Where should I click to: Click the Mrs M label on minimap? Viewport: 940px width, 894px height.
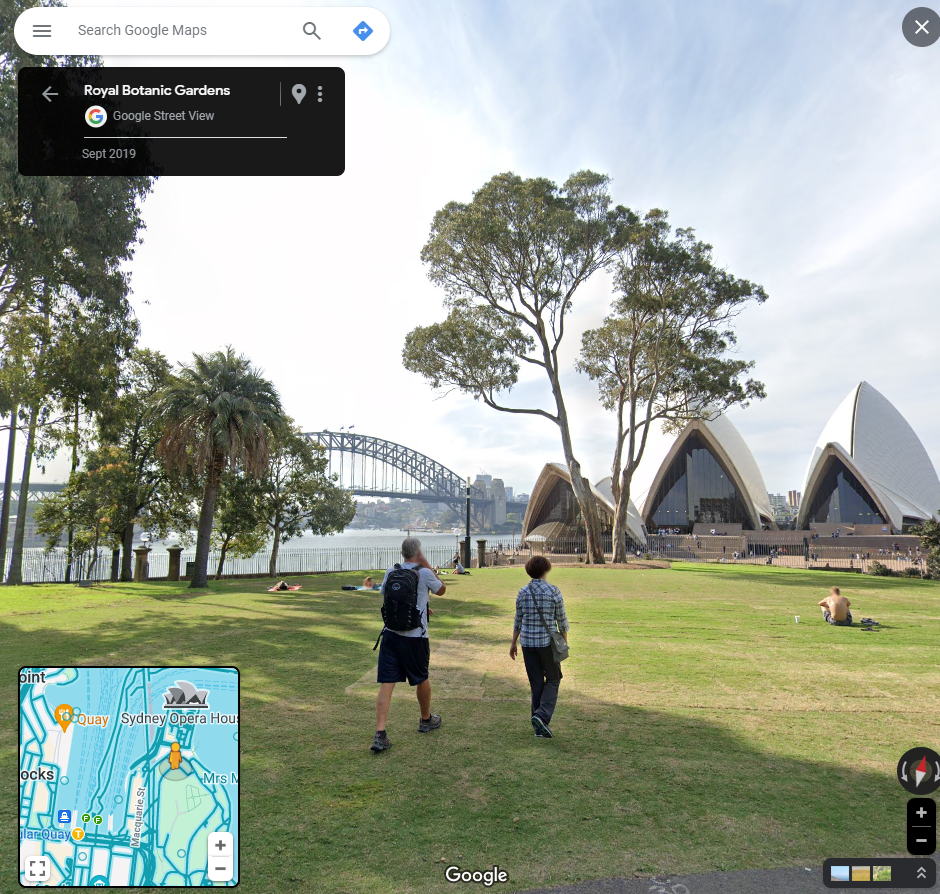[220, 778]
